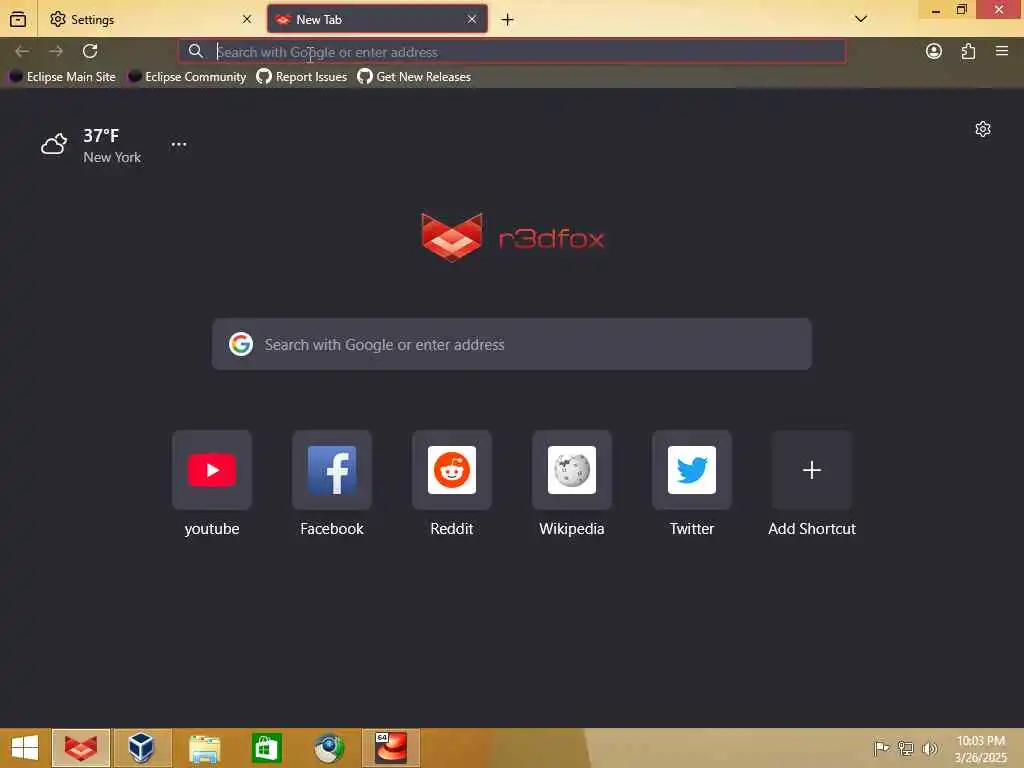Click the r3dfox logo

click(x=513, y=237)
